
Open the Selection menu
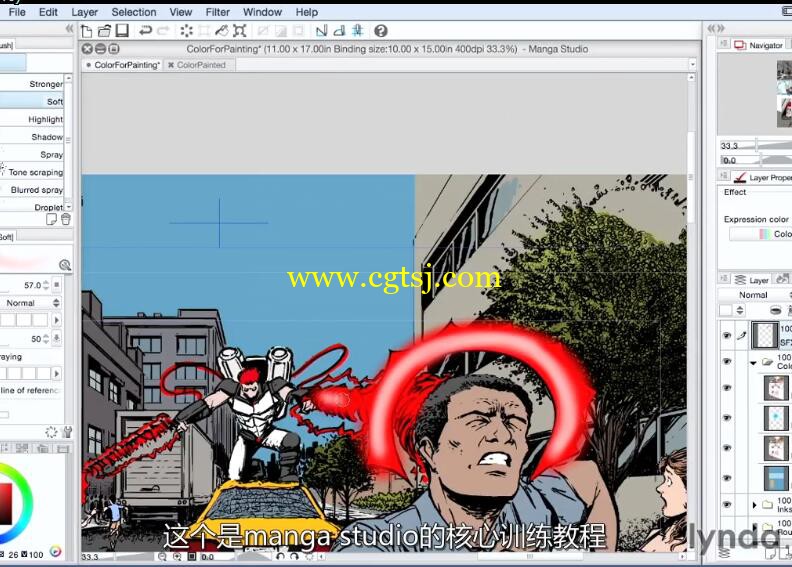point(134,12)
